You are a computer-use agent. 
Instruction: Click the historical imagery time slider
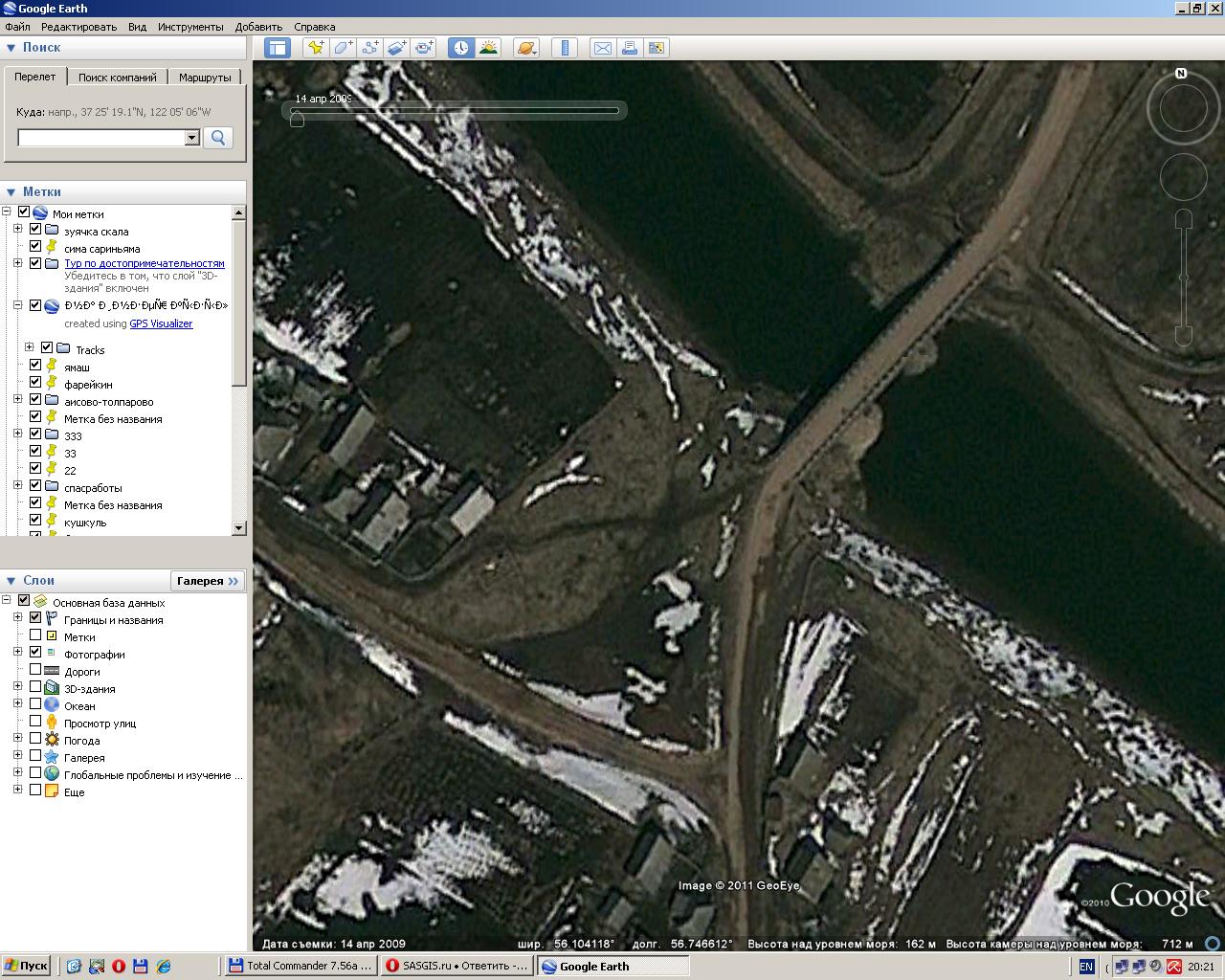point(456,111)
